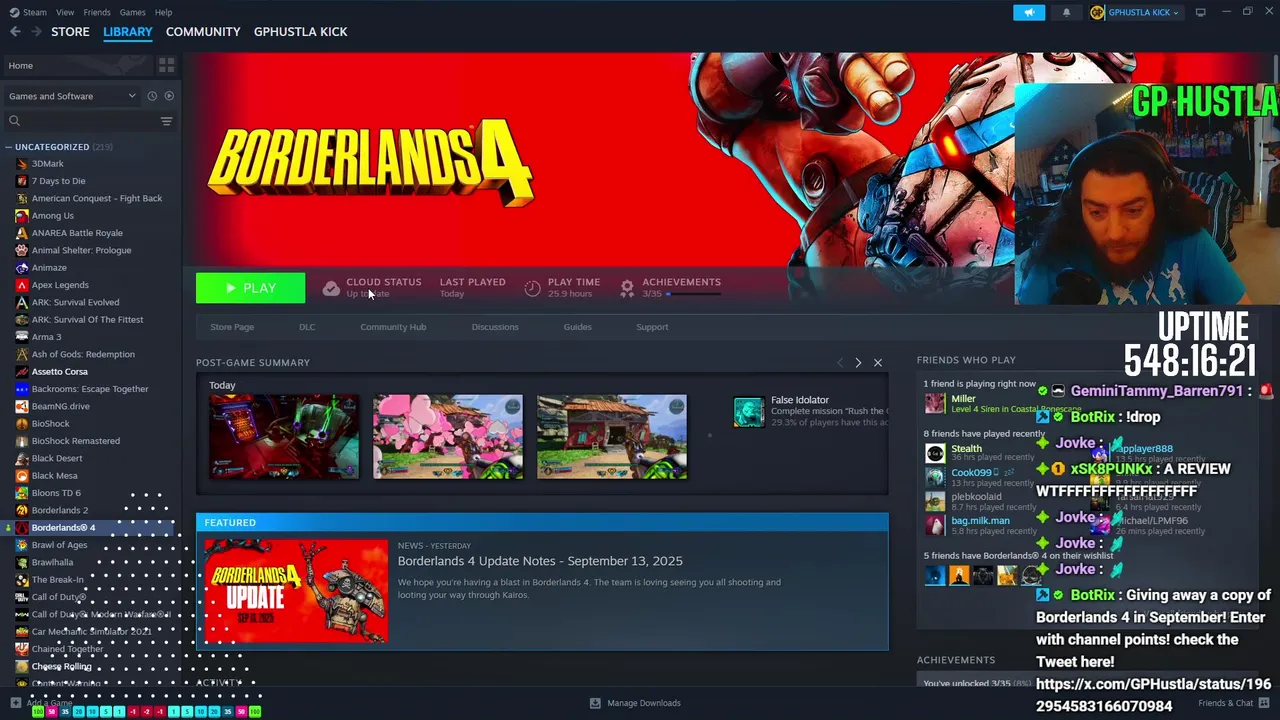Show next Post-Game Summary page arrow
The width and height of the screenshot is (1280, 720).
(x=858, y=362)
